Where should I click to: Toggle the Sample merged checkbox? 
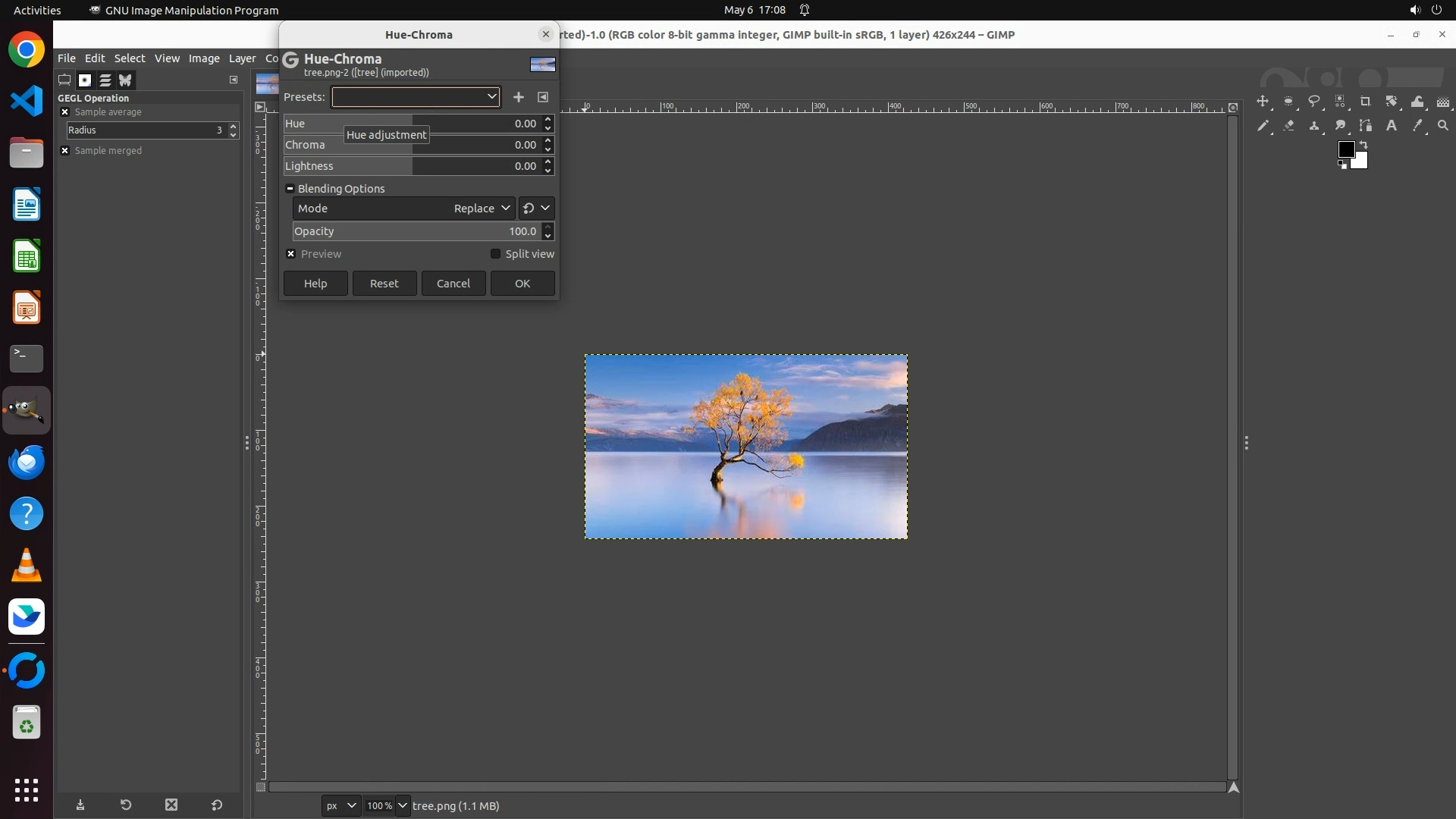coord(65,151)
